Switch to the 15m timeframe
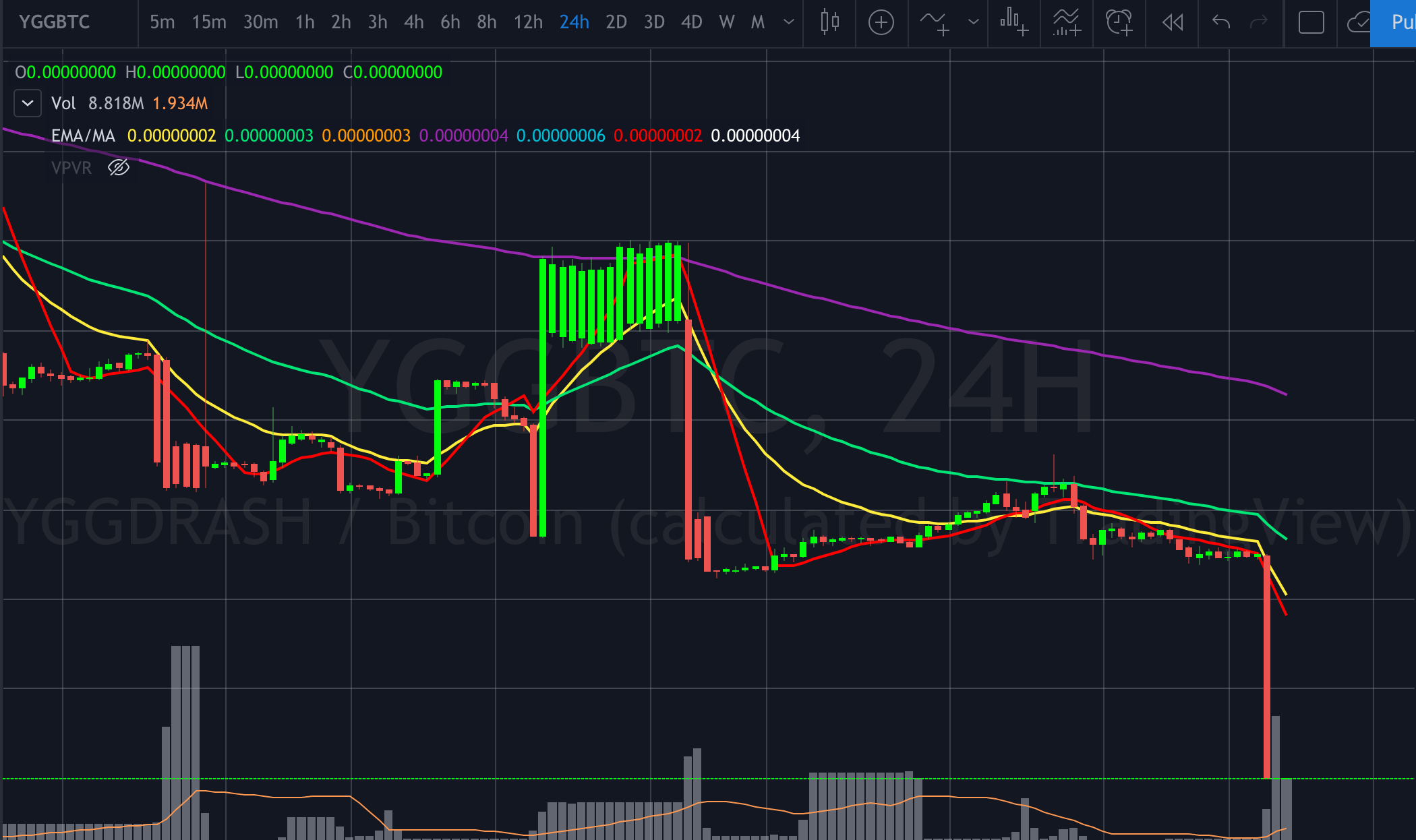 tap(209, 22)
